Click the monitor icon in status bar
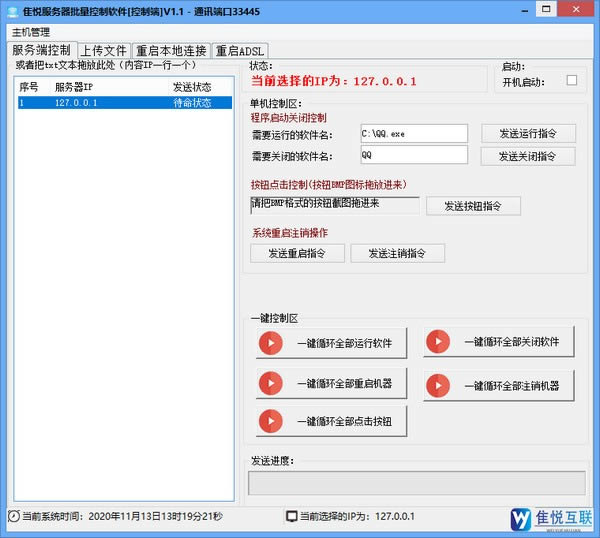 point(292,516)
